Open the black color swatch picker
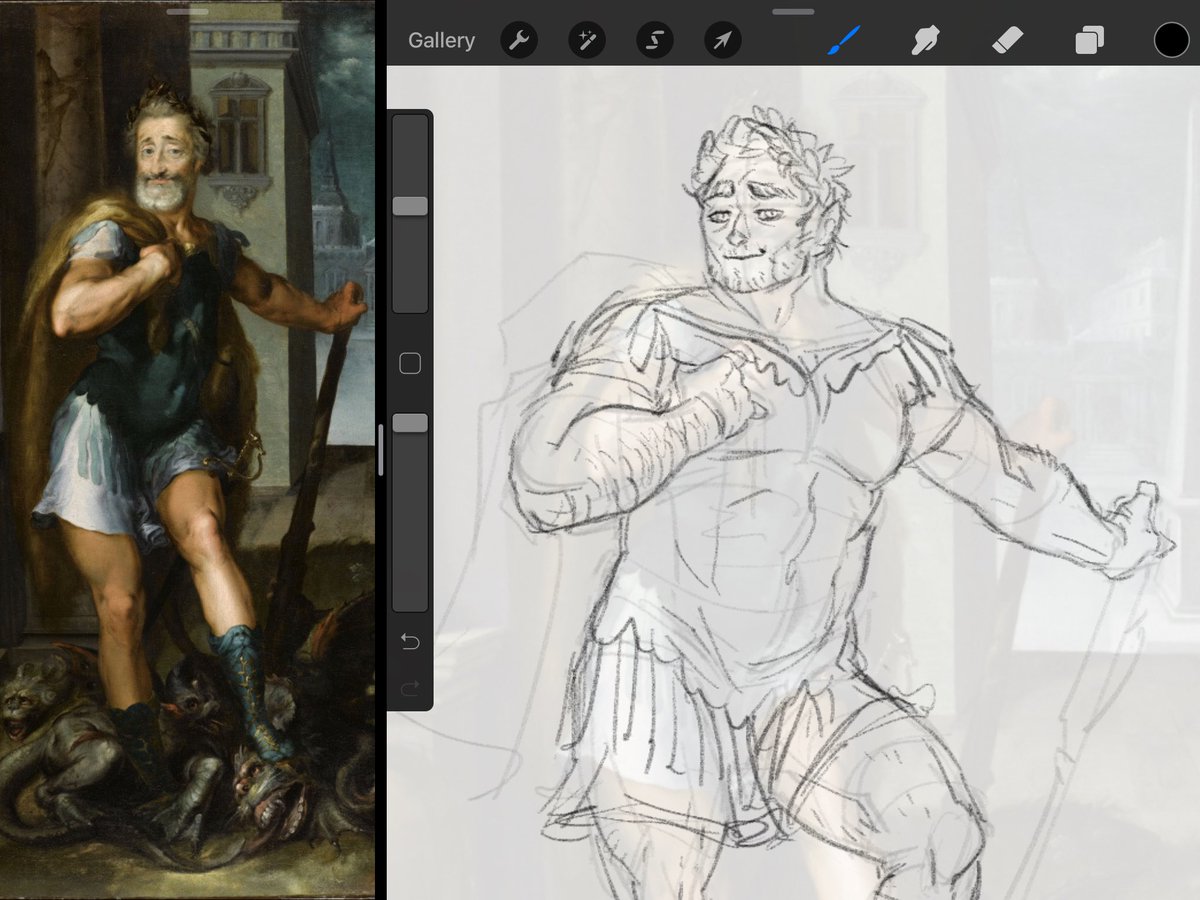 point(1172,40)
